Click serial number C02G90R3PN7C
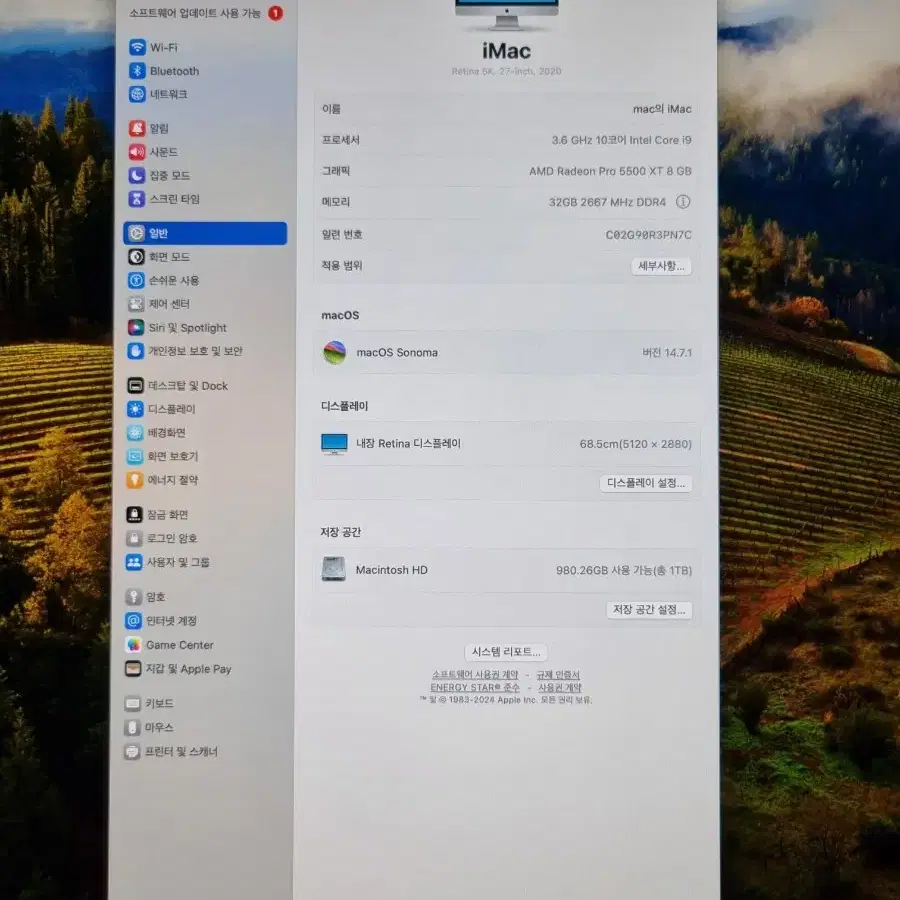The height and width of the screenshot is (900, 900). [x=648, y=234]
